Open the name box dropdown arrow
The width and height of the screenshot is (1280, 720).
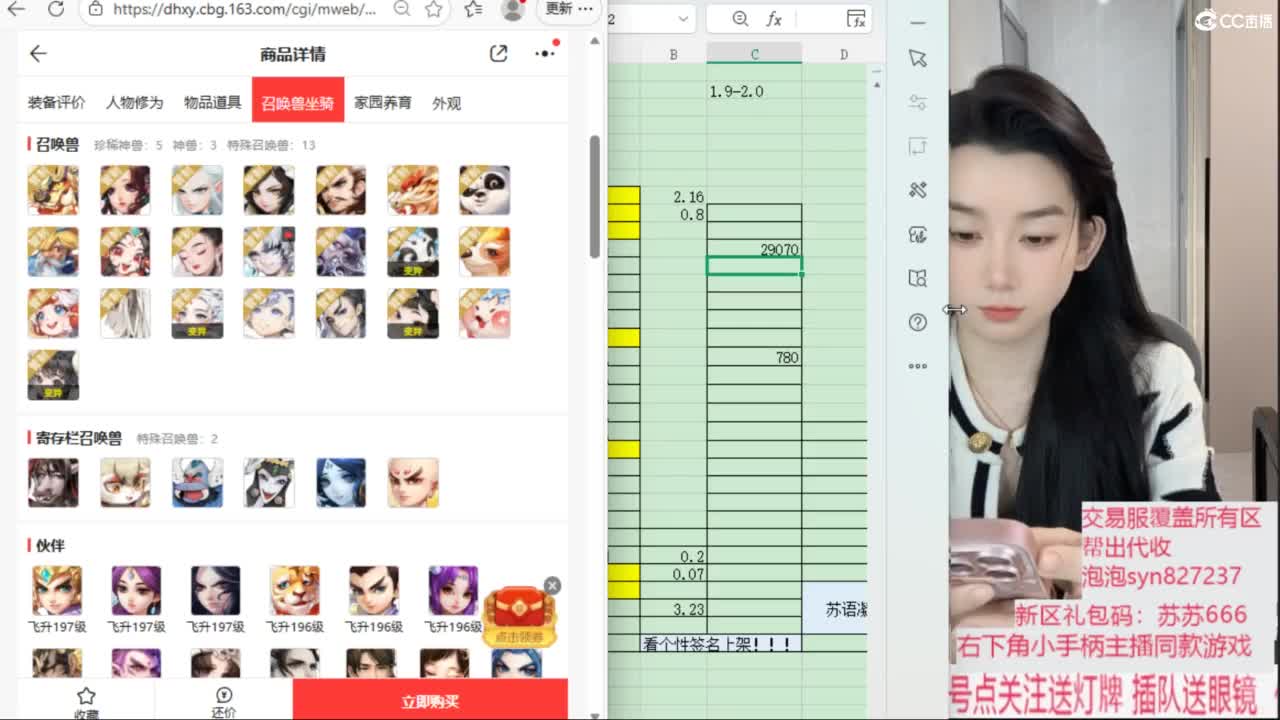pyautogui.click(x=684, y=19)
